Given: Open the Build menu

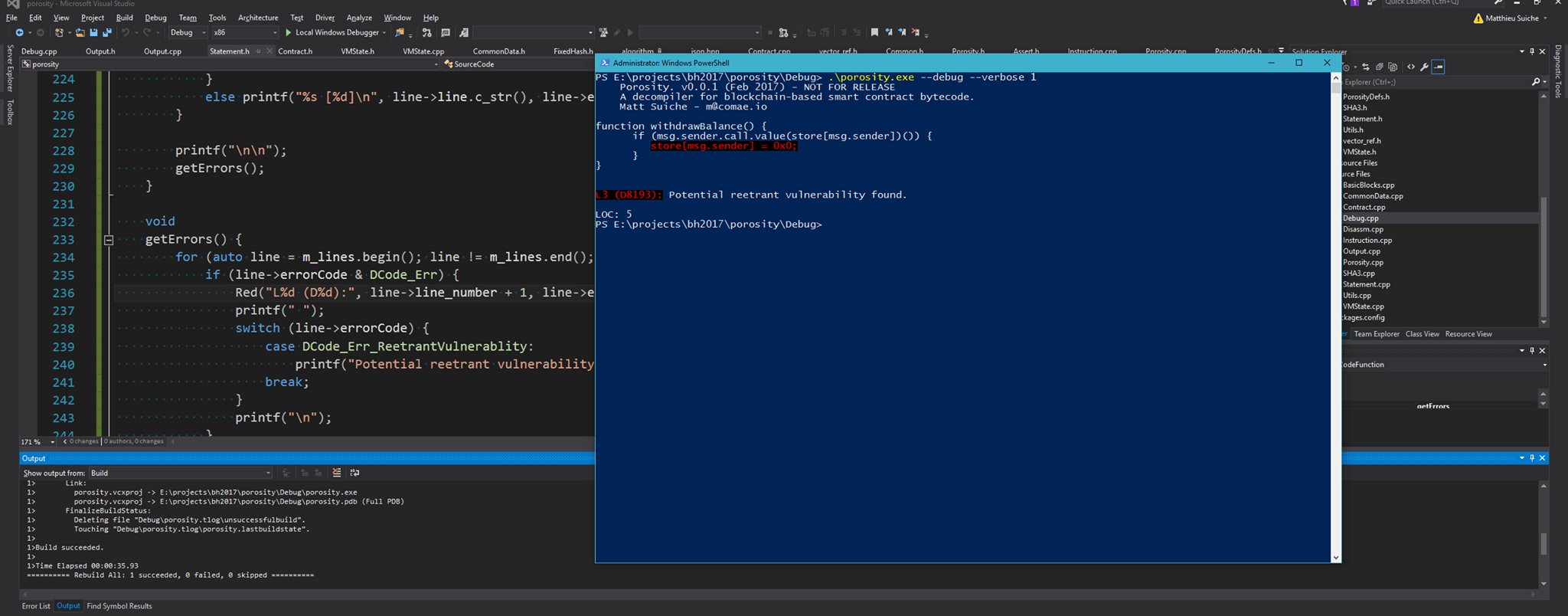Looking at the screenshot, I should (124, 18).
